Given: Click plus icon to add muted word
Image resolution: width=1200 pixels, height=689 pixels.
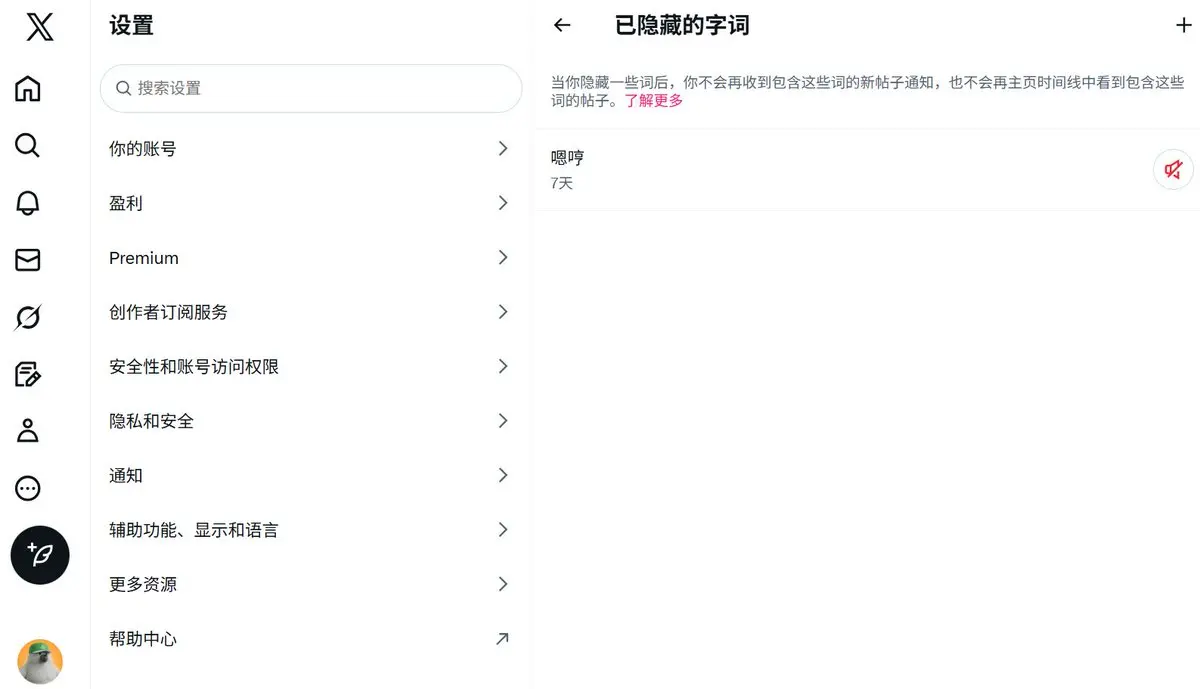Looking at the screenshot, I should 1183,26.
